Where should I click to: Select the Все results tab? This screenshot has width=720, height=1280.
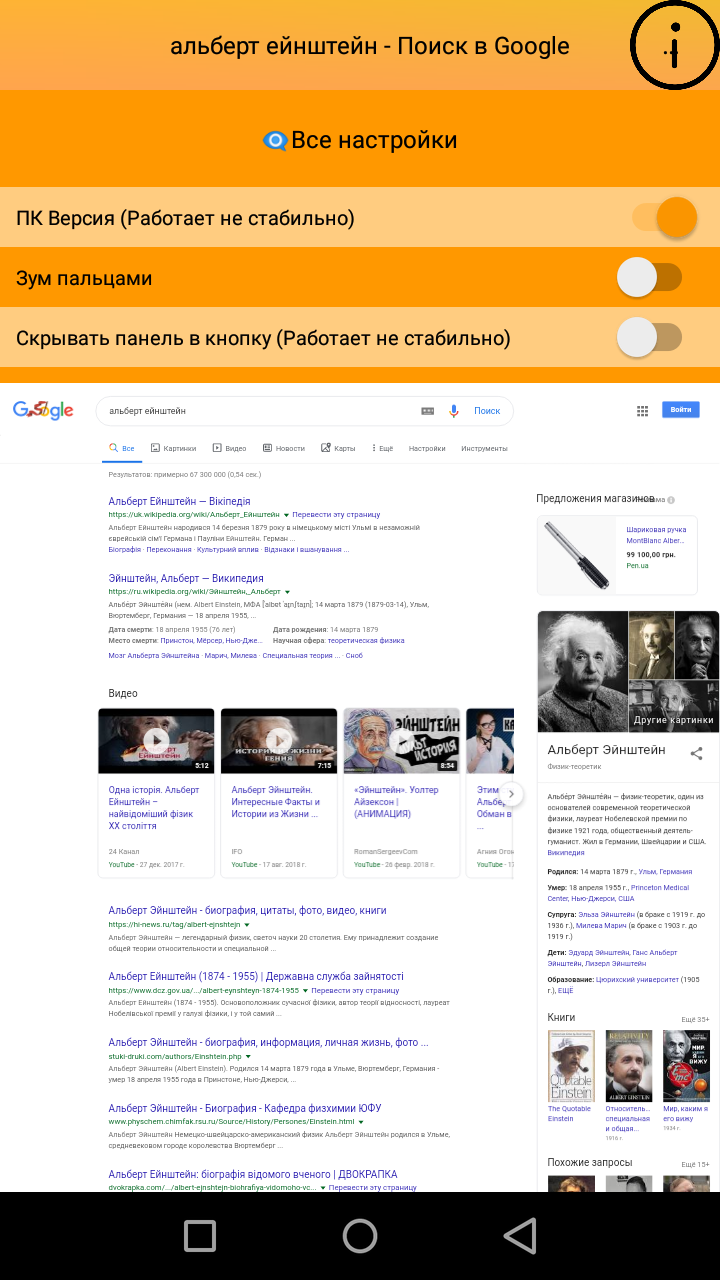click(122, 449)
